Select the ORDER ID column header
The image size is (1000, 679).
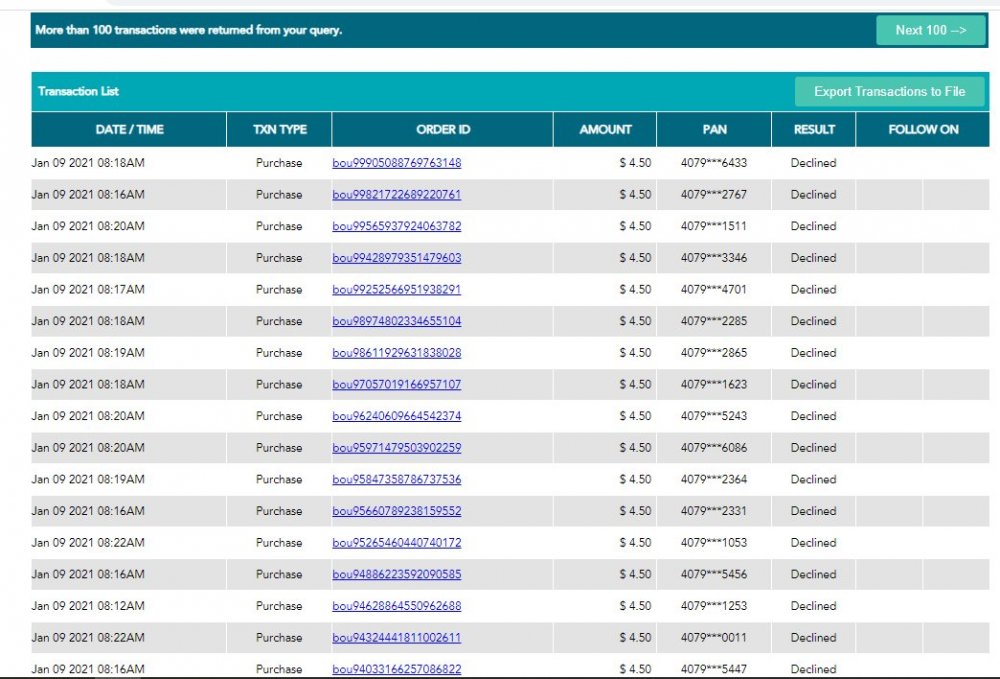443,130
